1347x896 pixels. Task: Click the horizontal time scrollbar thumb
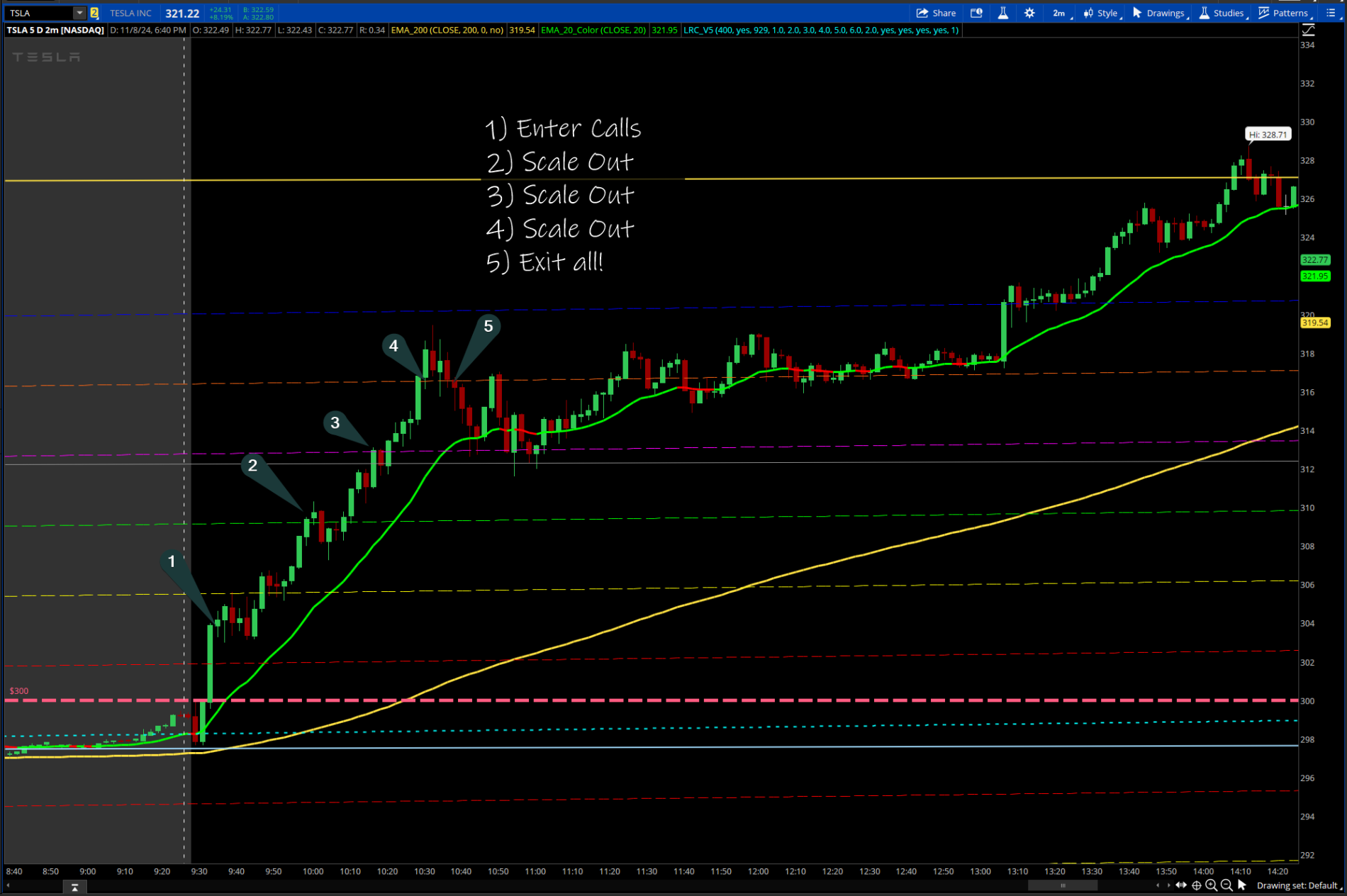pyautogui.click(x=1062, y=885)
